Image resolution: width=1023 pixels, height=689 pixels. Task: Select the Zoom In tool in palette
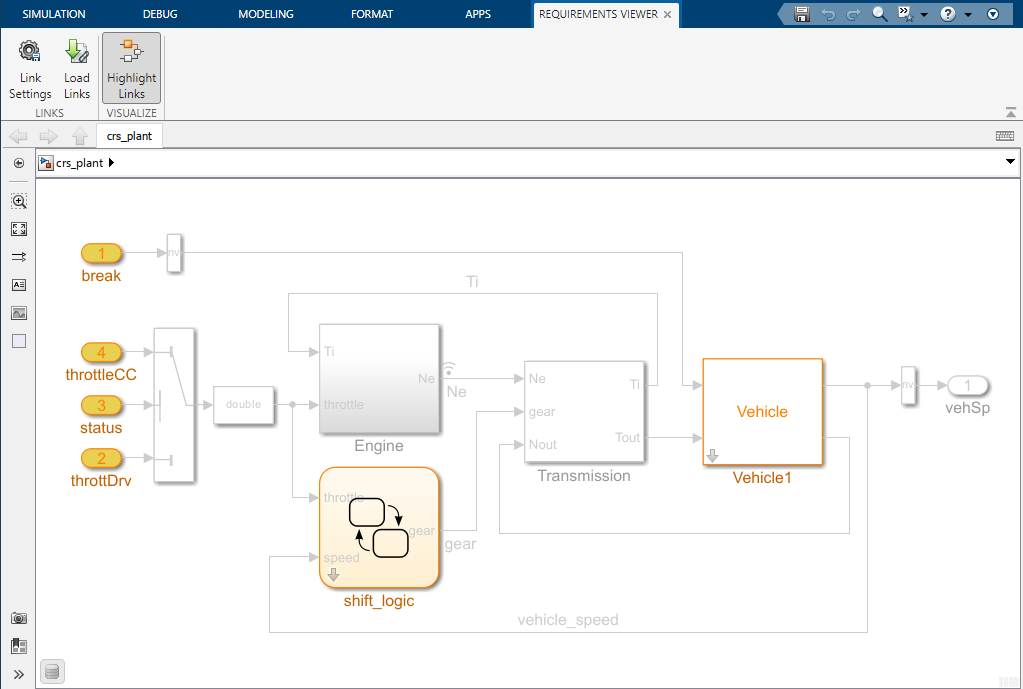(19, 201)
